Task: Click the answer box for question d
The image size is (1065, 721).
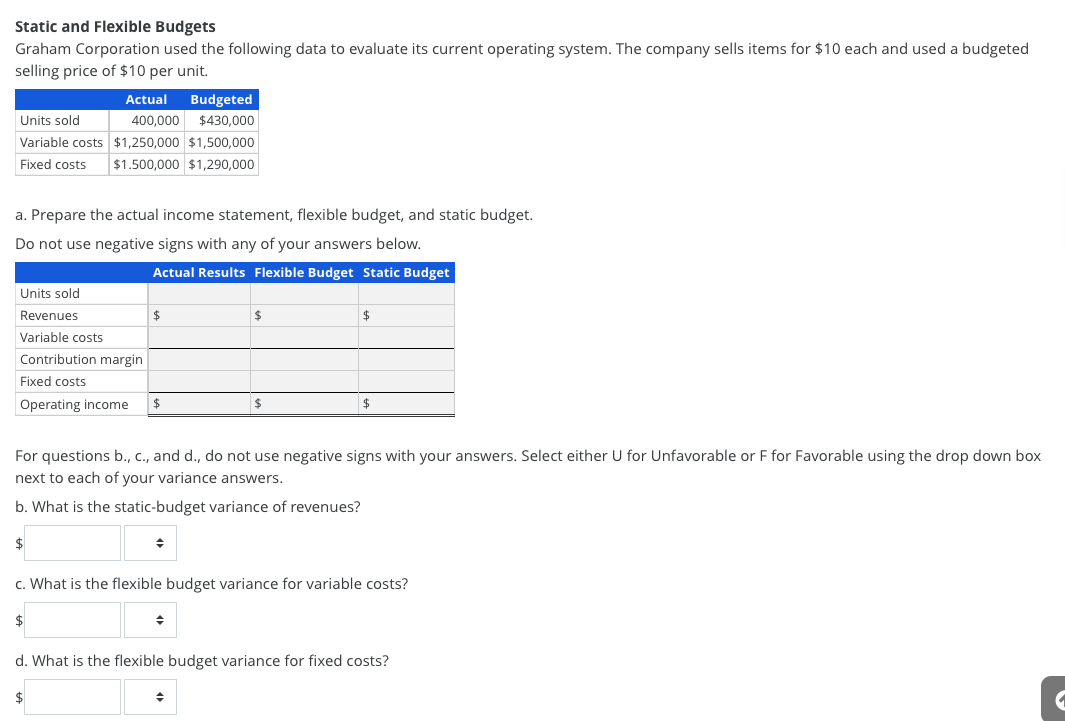Action: click(x=72, y=696)
